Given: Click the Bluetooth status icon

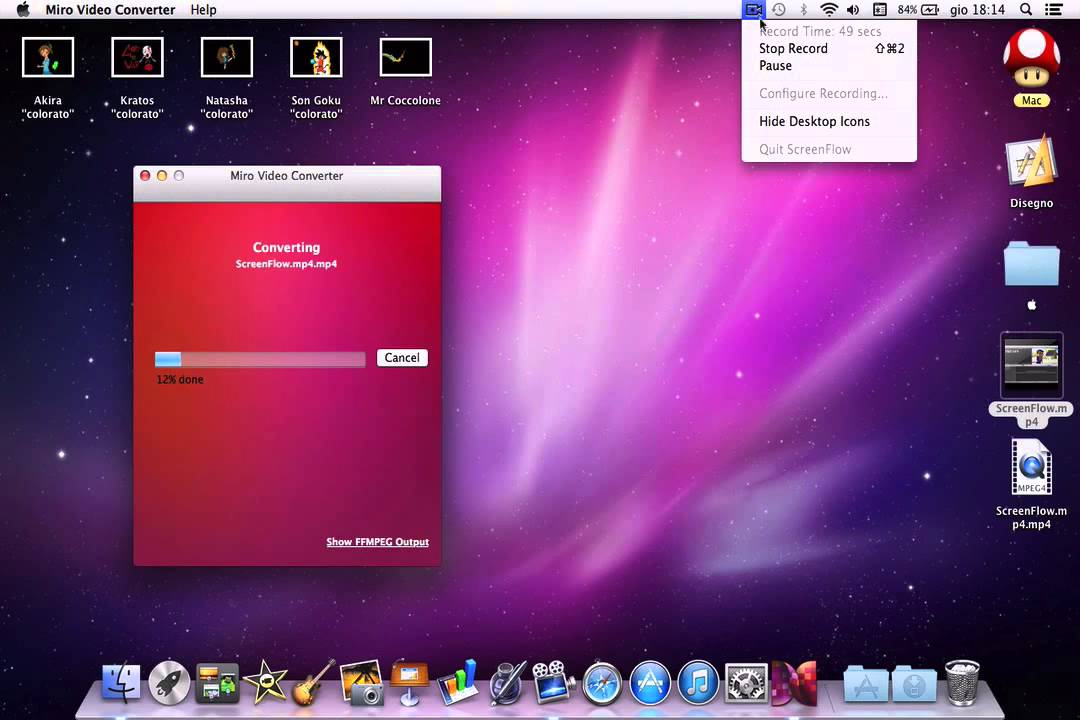Looking at the screenshot, I should 803,10.
